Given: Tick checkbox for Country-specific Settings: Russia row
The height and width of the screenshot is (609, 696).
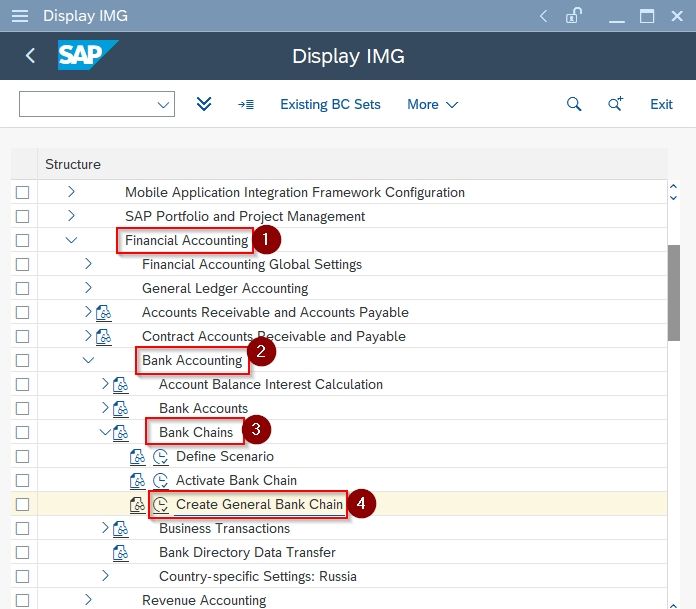Looking at the screenshot, I should tap(22, 576).
